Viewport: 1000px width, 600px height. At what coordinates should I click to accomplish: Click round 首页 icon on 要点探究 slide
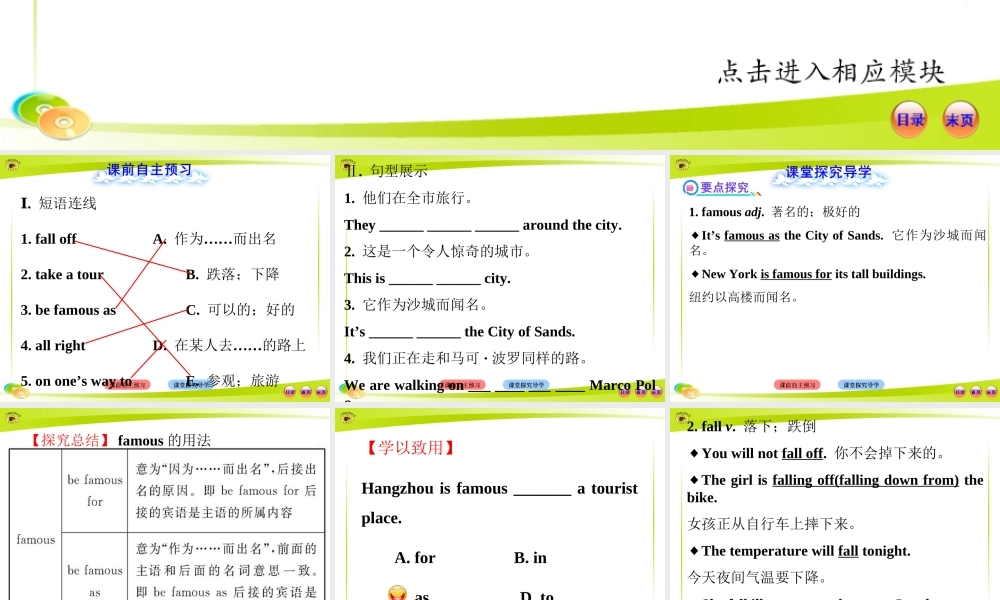coord(976,391)
